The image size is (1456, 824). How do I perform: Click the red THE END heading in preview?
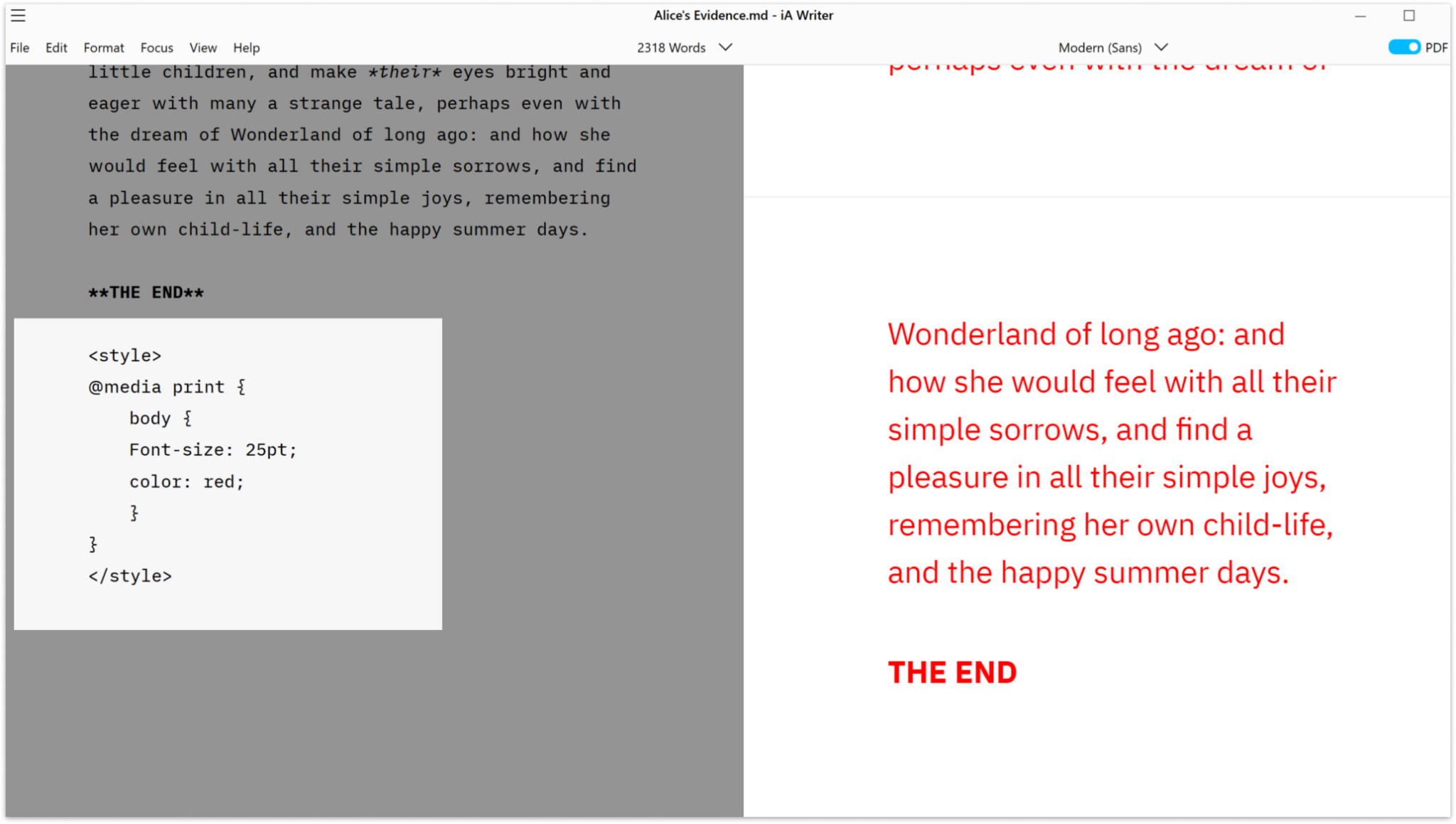click(x=952, y=671)
